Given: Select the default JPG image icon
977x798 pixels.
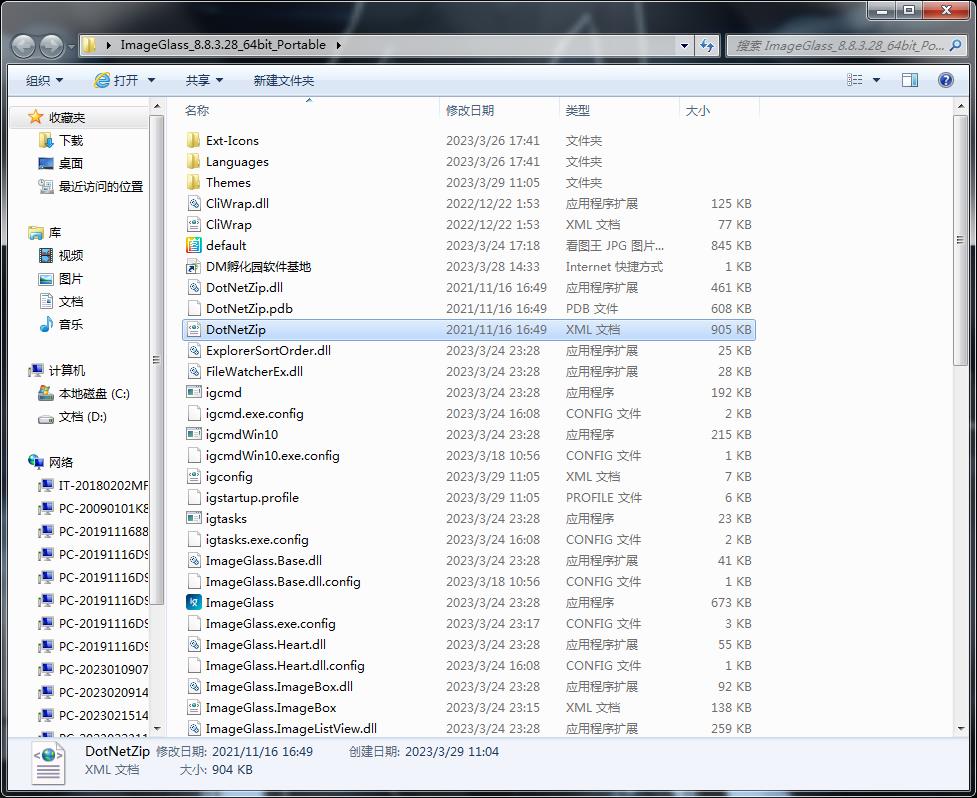Looking at the screenshot, I should click(194, 245).
